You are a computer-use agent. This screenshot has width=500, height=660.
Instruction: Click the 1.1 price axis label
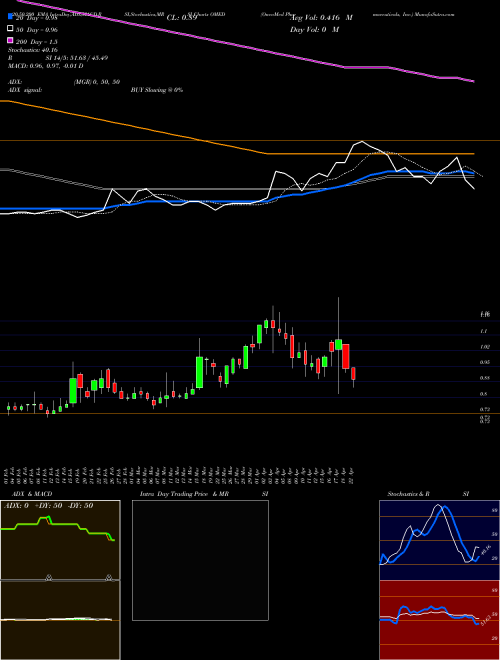484,331
